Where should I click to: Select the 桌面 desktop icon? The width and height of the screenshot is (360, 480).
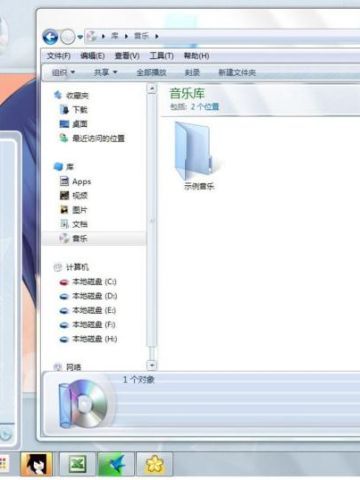[64, 124]
